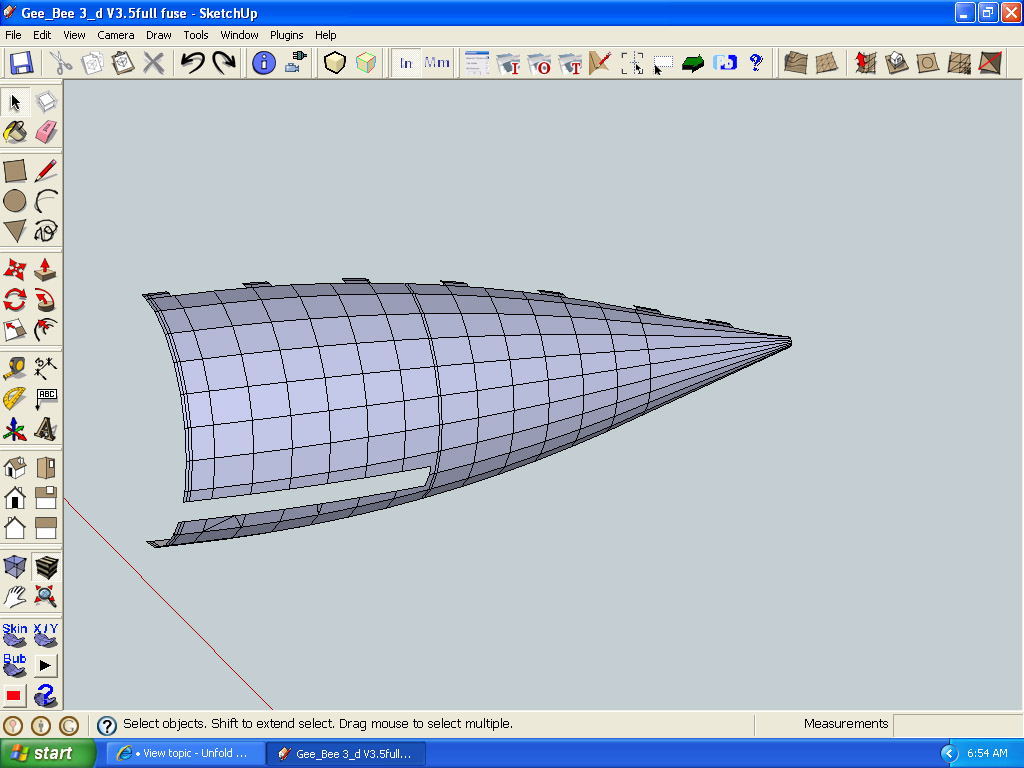Click the Rotate tool
Image resolution: width=1024 pixels, height=768 pixels.
click(x=15, y=299)
